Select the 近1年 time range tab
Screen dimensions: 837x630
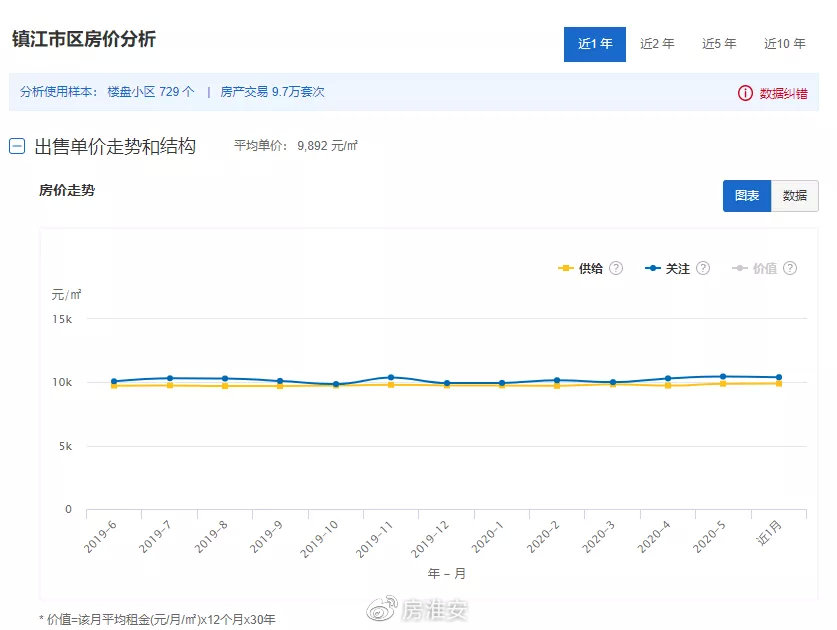[x=595, y=44]
